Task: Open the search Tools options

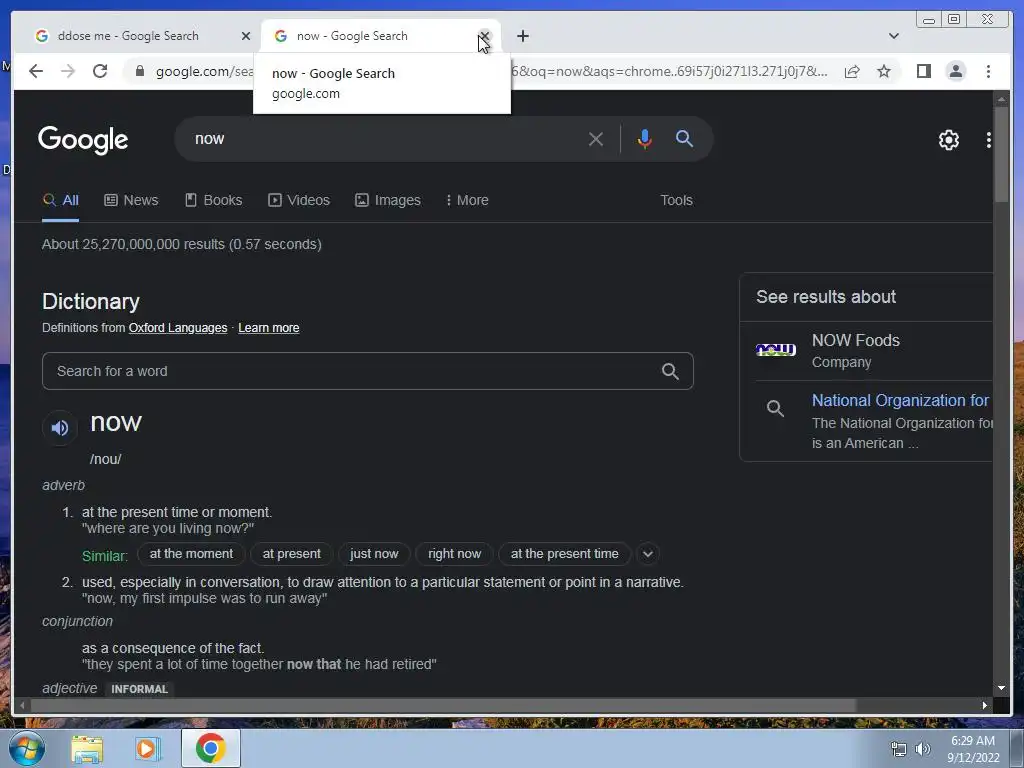Action: pyautogui.click(x=676, y=200)
